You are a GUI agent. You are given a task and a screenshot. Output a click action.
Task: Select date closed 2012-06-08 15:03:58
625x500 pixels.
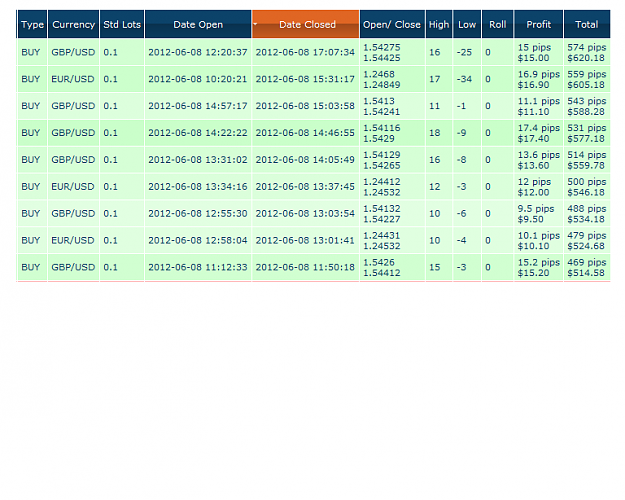305,106
